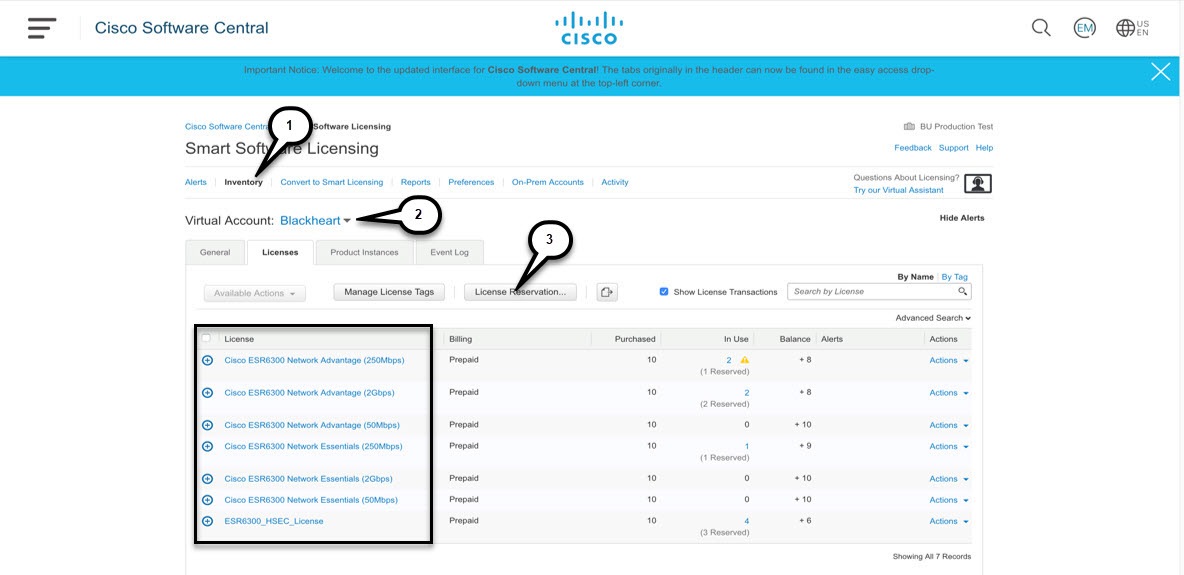
Task: Open the Feedback link
Action: (x=913, y=148)
